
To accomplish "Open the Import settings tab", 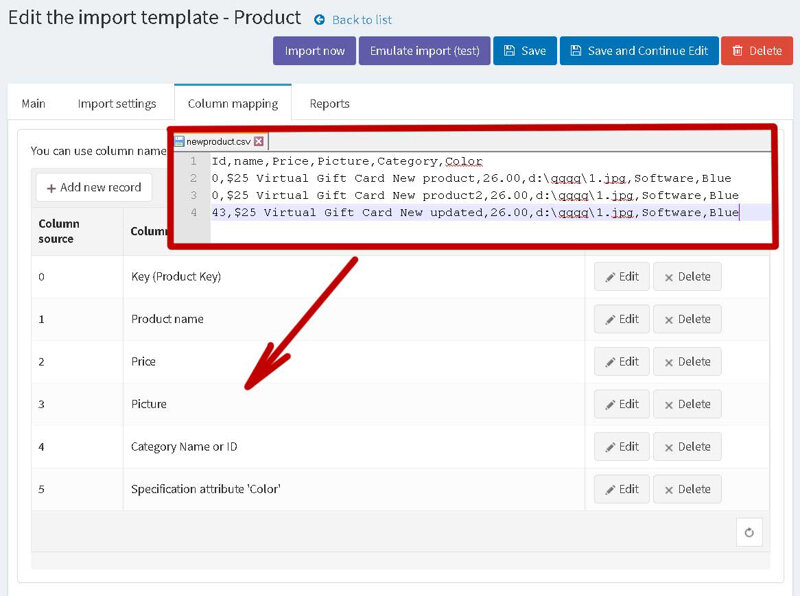I will point(117,104).
